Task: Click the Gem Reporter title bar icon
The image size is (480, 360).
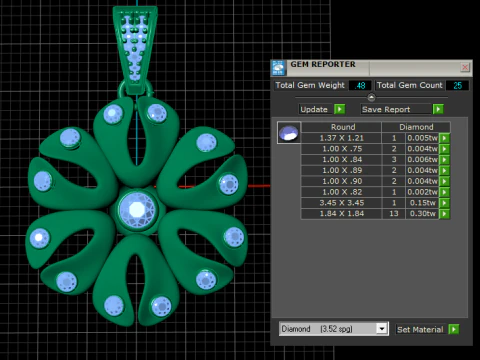Action: pos(278,68)
